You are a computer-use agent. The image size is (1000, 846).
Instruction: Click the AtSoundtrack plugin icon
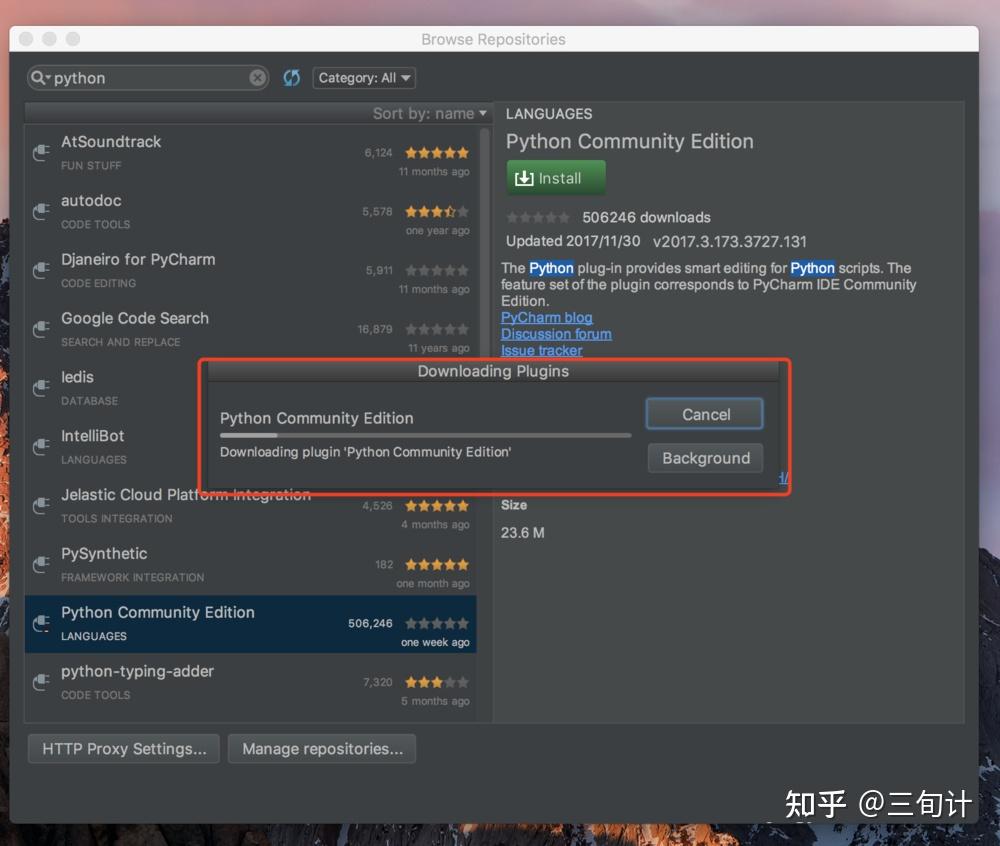point(40,152)
